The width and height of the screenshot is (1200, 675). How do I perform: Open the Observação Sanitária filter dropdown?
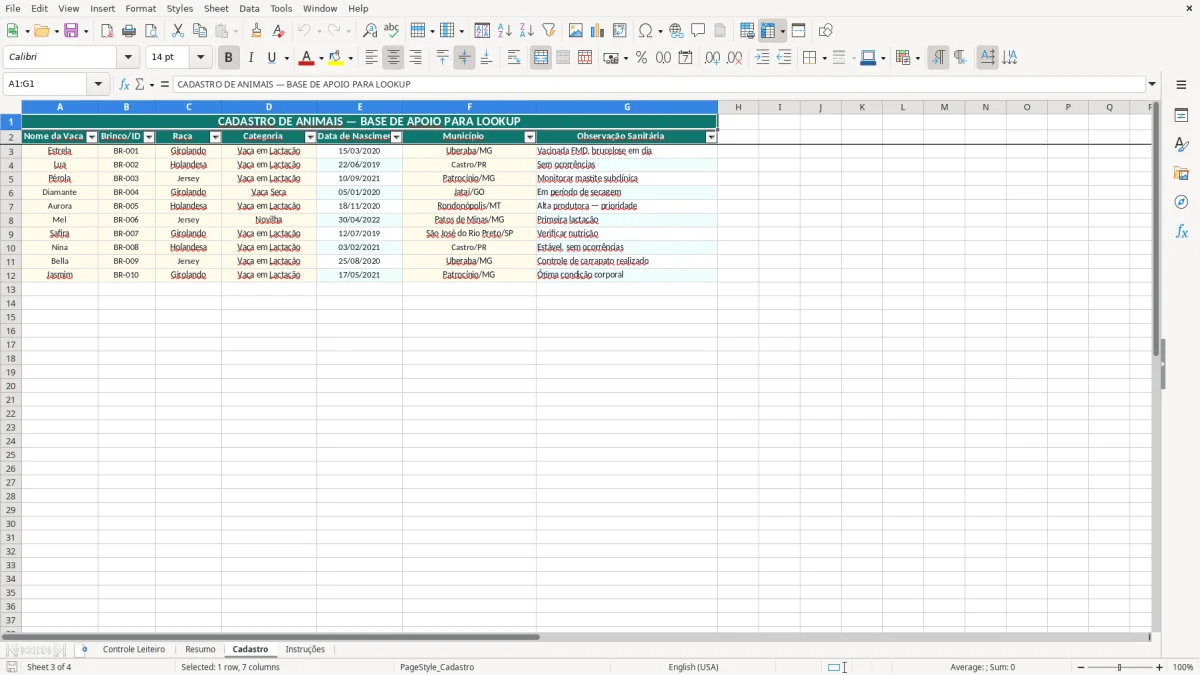point(711,137)
